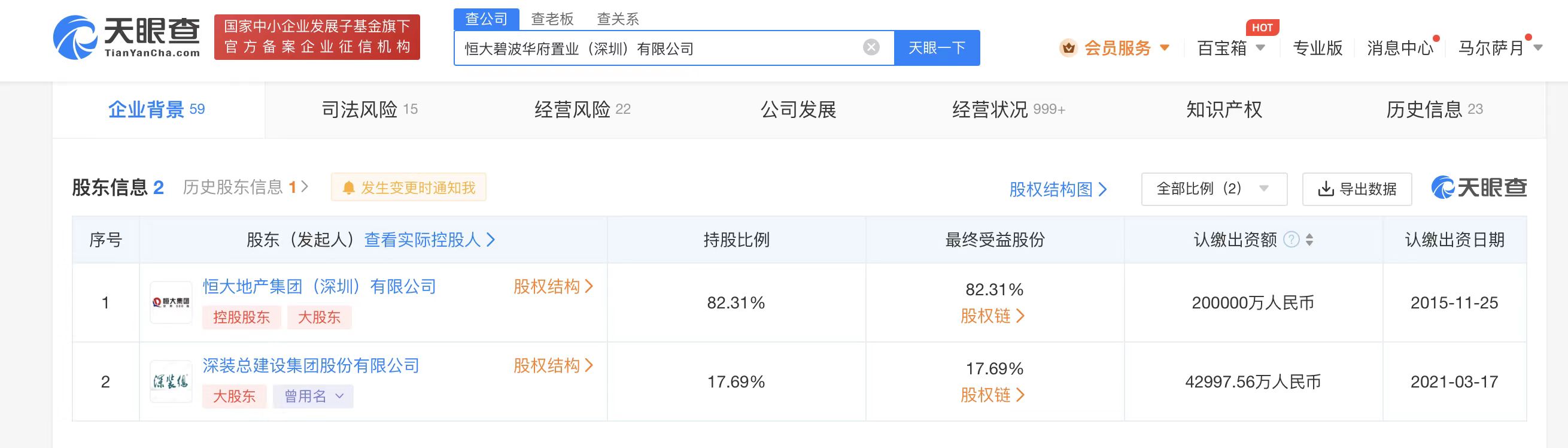
Task: Click the 2015-11-25 date cell
Action: pyautogui.click(x=1454, y=302)
